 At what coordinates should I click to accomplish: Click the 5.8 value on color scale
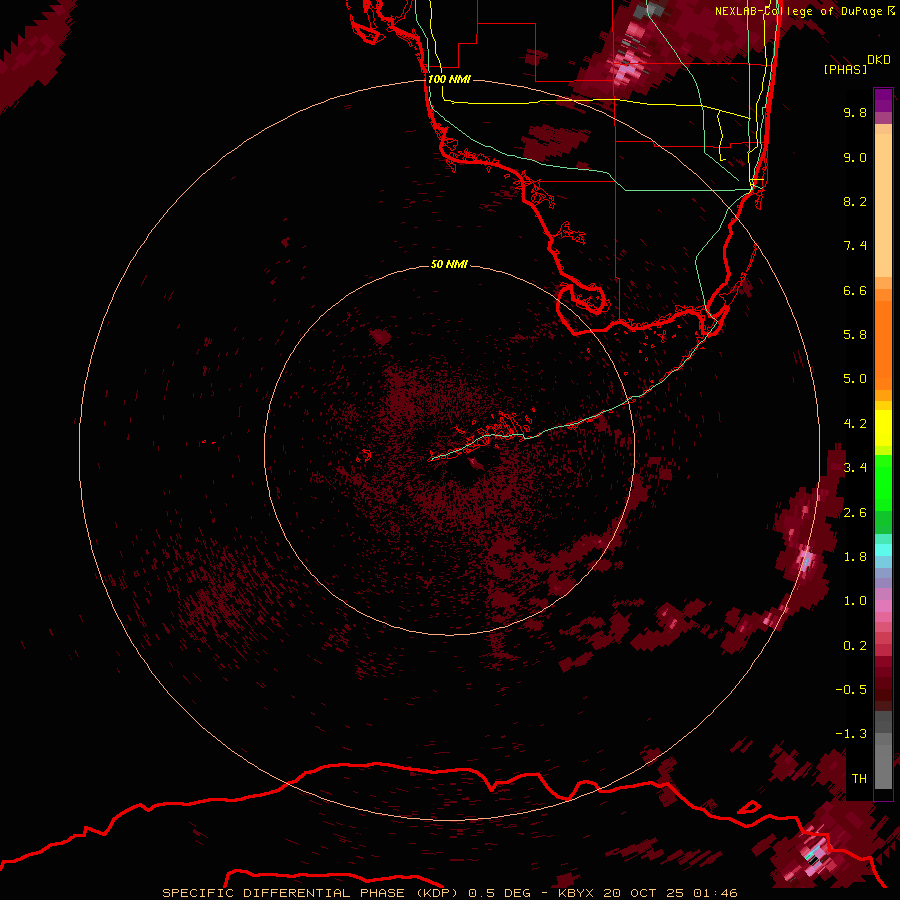coord(855,335)
